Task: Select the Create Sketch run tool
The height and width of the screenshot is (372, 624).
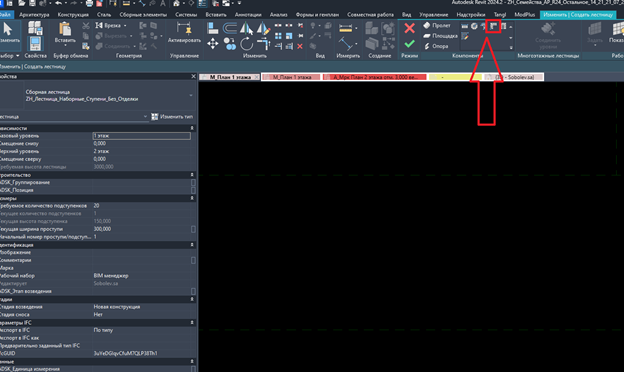Action: point(465,37)
